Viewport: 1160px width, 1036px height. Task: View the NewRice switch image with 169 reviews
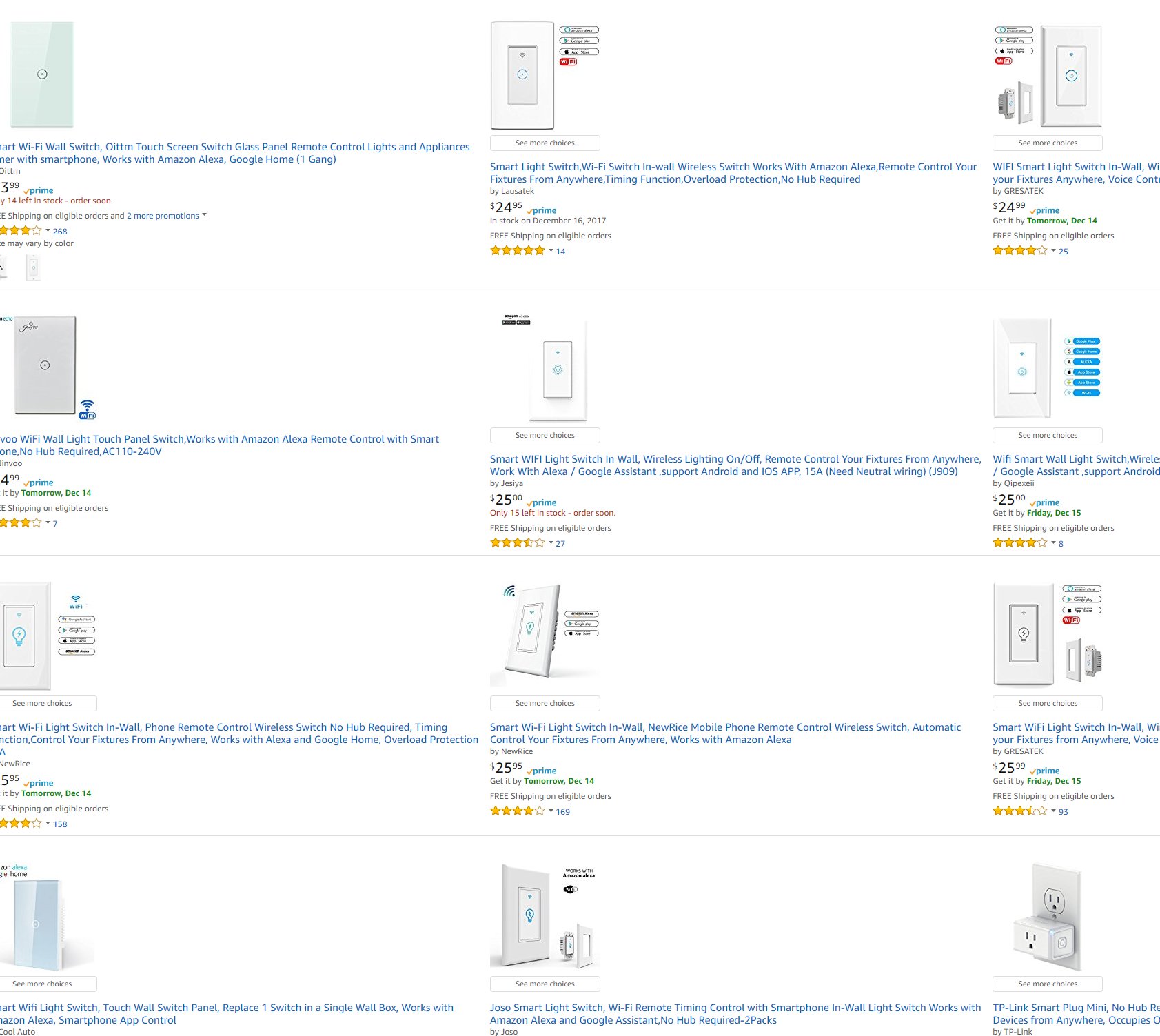click(x=545, y=636)
